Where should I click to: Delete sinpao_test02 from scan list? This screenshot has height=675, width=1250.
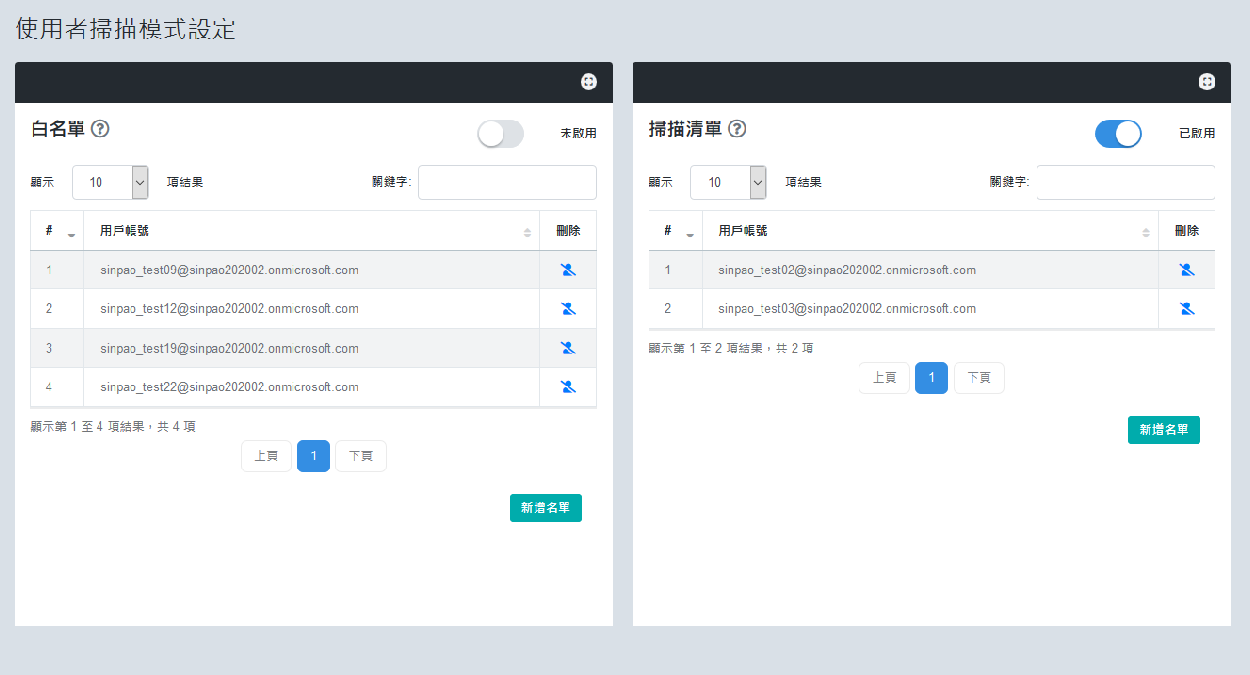[x=1186, y=270]
